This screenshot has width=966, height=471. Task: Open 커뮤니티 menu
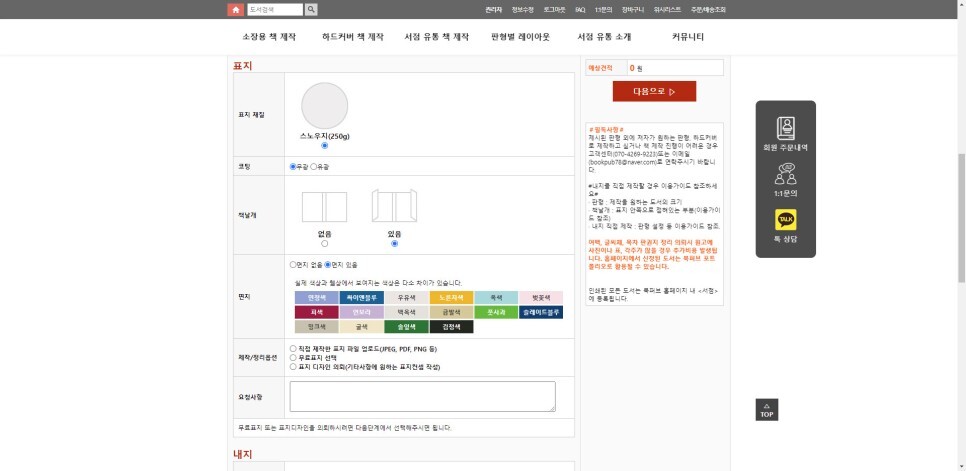click(688, 37)
